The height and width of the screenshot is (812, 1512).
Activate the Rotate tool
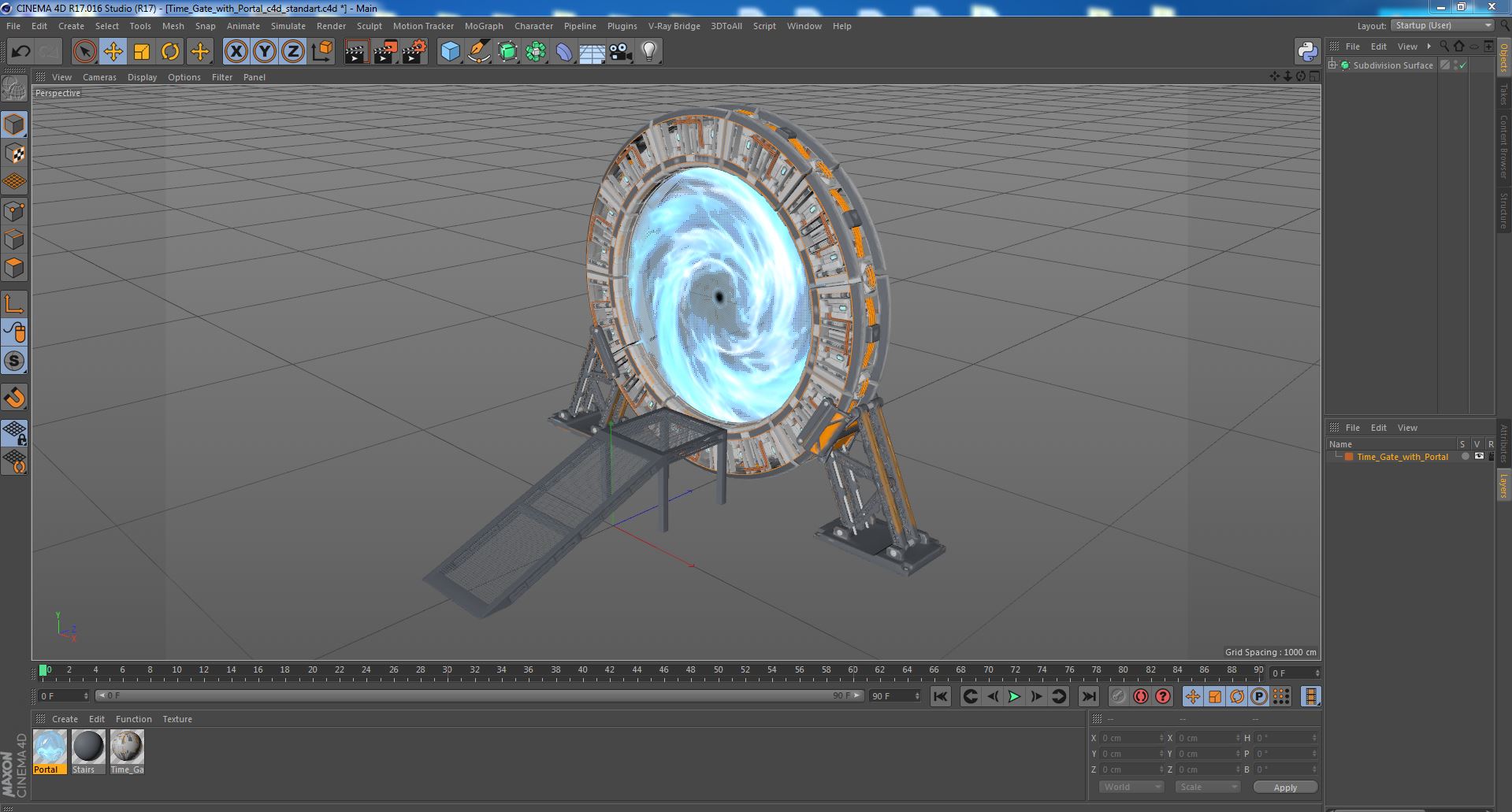170,52
